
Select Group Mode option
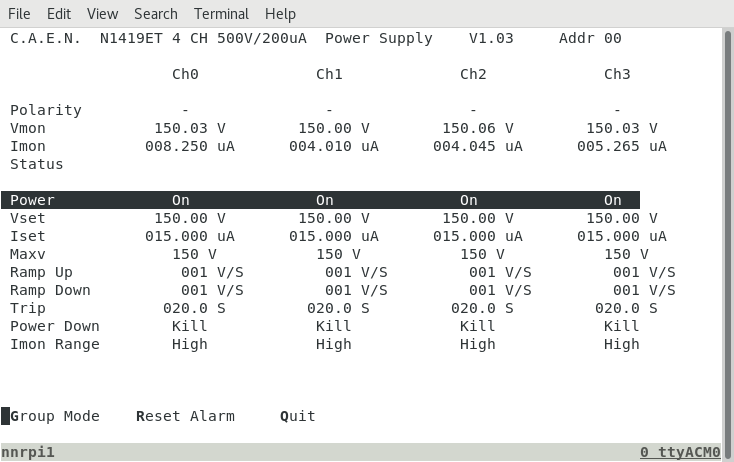tap(55, 416)
